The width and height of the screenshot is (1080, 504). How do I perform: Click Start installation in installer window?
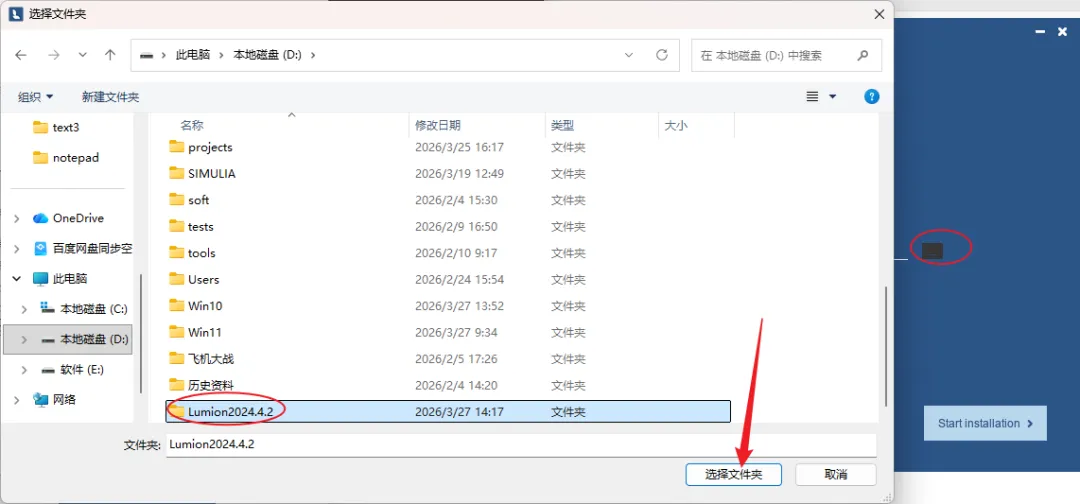click(x=985, y=423)
